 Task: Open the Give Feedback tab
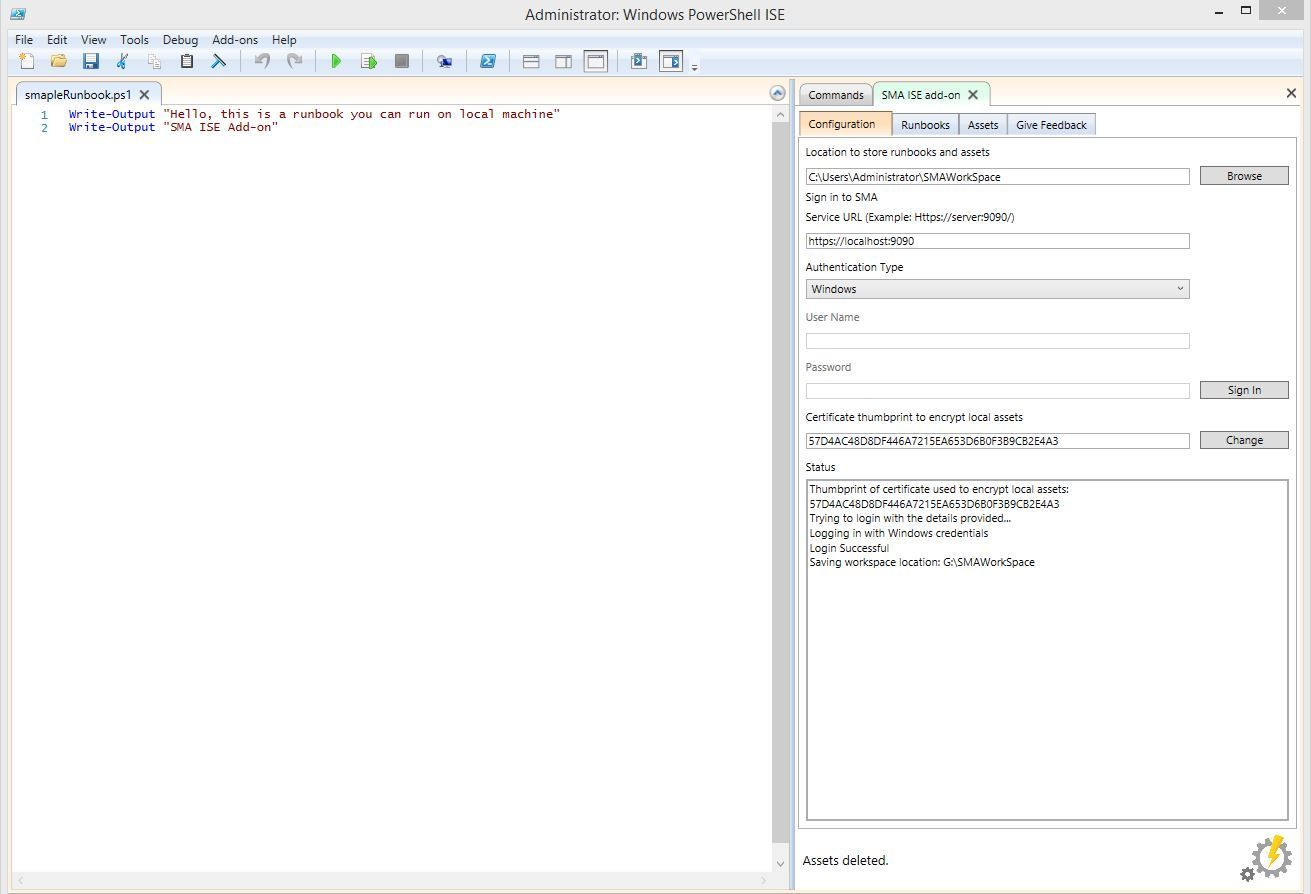pyautogui.click(x=1050, y=124)
